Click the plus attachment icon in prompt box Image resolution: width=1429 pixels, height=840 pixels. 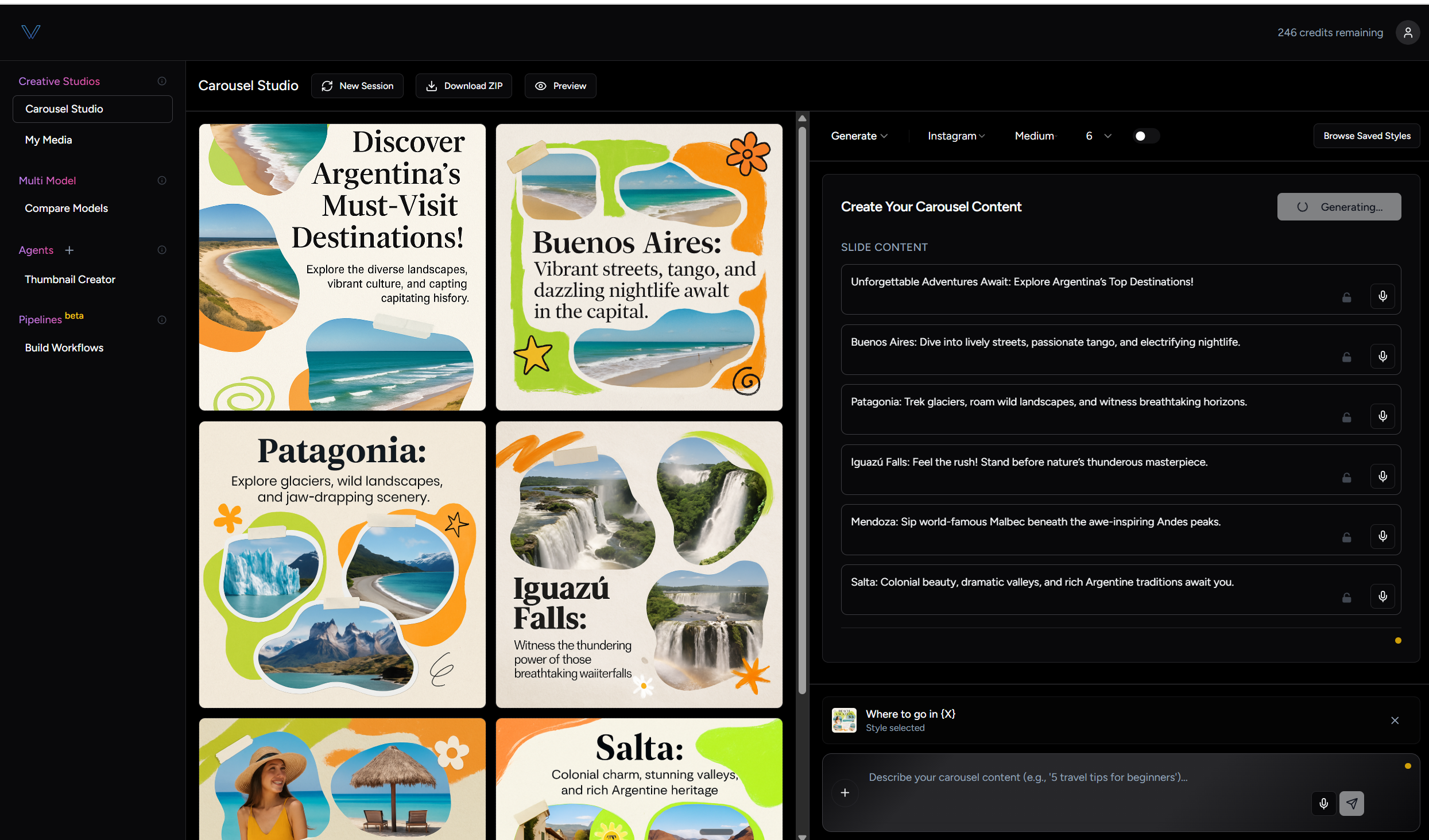[845, 792]
